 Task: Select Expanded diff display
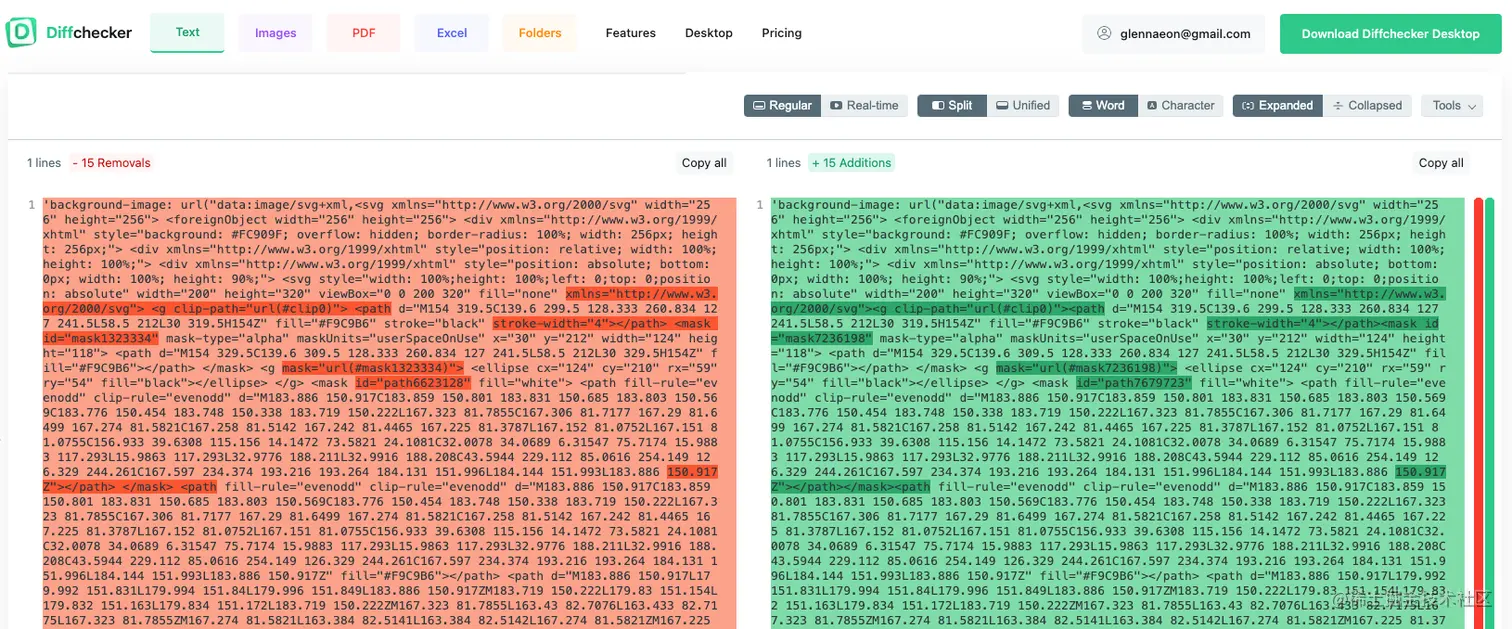1277,105
